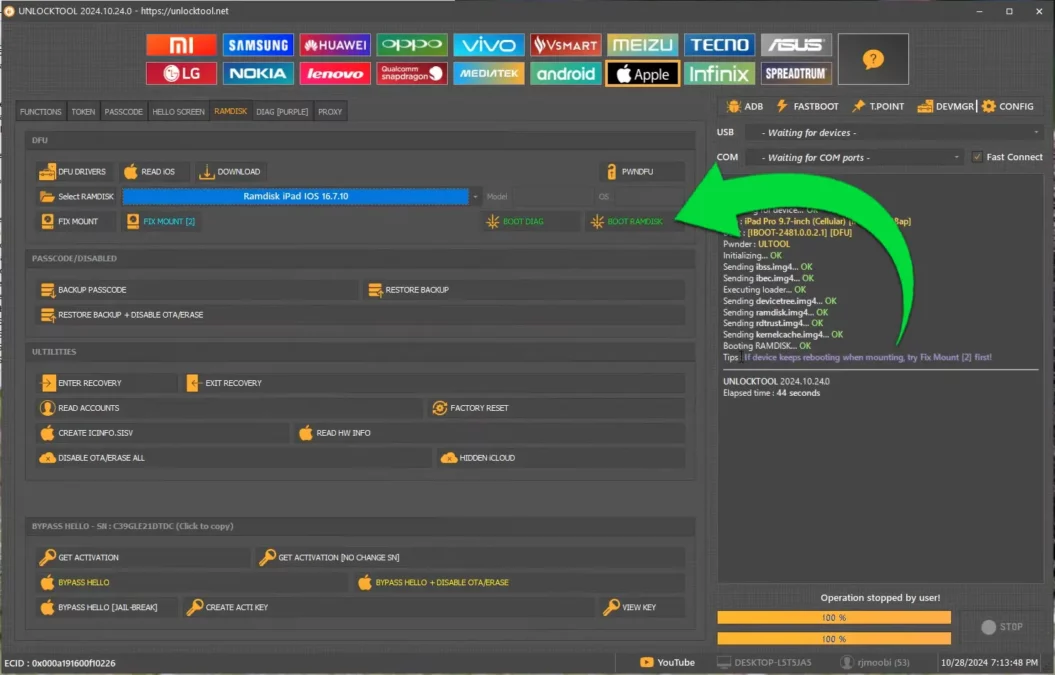This screenshot has height=675, width=1055.
Task: Open the YouTube link in status bar
Action: click(x=667, y=662)
